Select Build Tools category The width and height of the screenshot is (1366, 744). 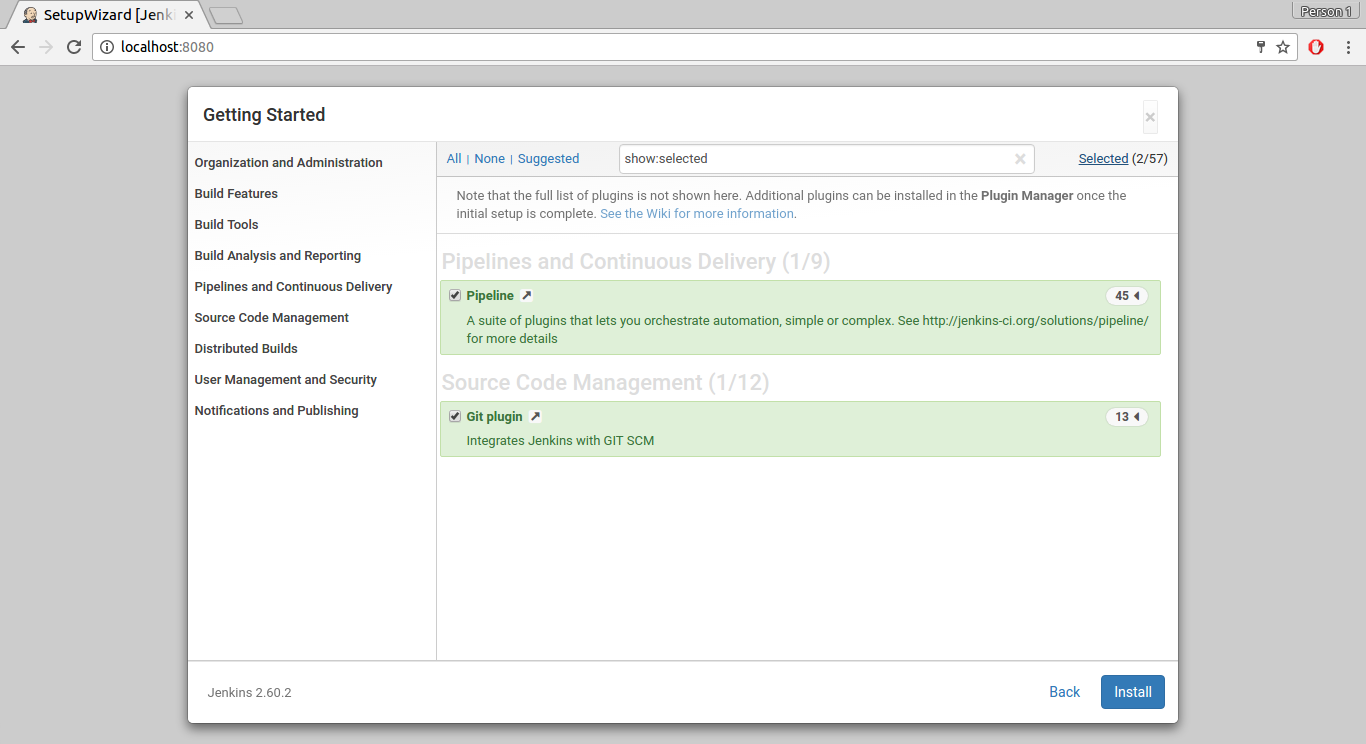coord(226,225)
